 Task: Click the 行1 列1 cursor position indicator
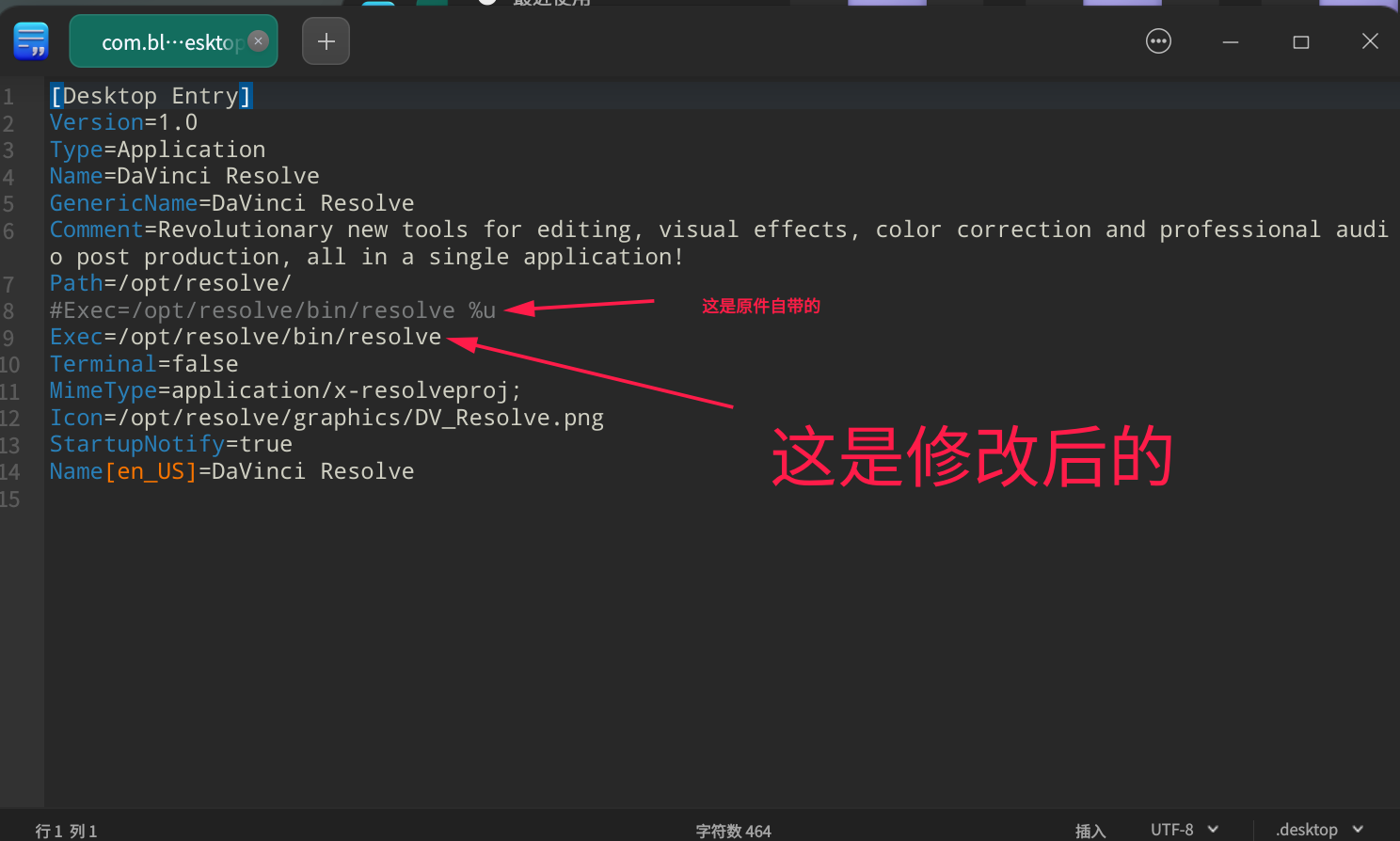[66, 831]
